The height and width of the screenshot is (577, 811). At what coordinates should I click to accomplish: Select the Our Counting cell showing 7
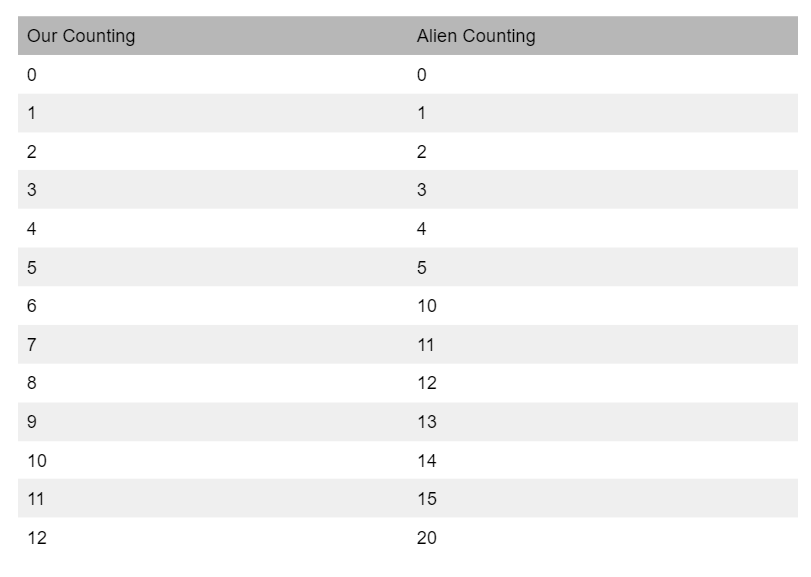(32, 345)
